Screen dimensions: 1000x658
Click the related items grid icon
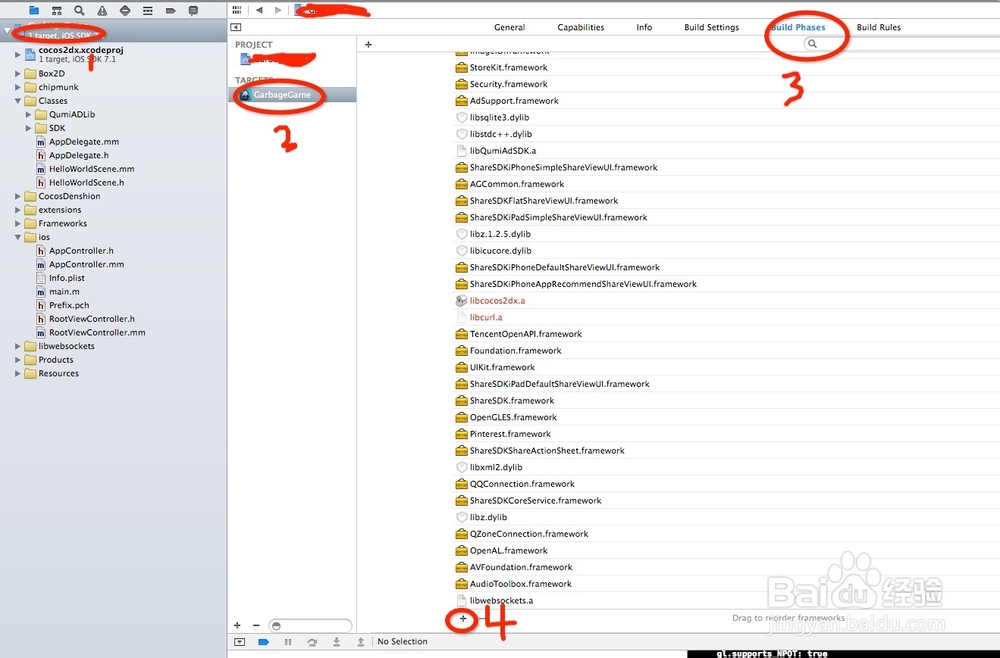pos(237,10)
